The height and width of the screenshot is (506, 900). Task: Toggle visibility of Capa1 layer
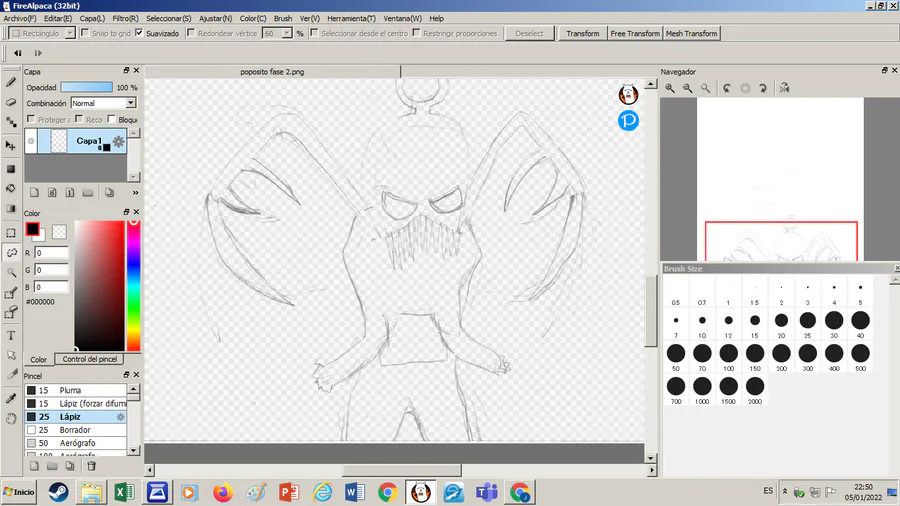tap(31, 141)
